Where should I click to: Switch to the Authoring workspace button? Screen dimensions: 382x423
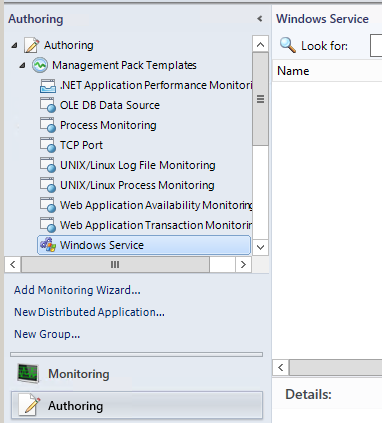137,405
